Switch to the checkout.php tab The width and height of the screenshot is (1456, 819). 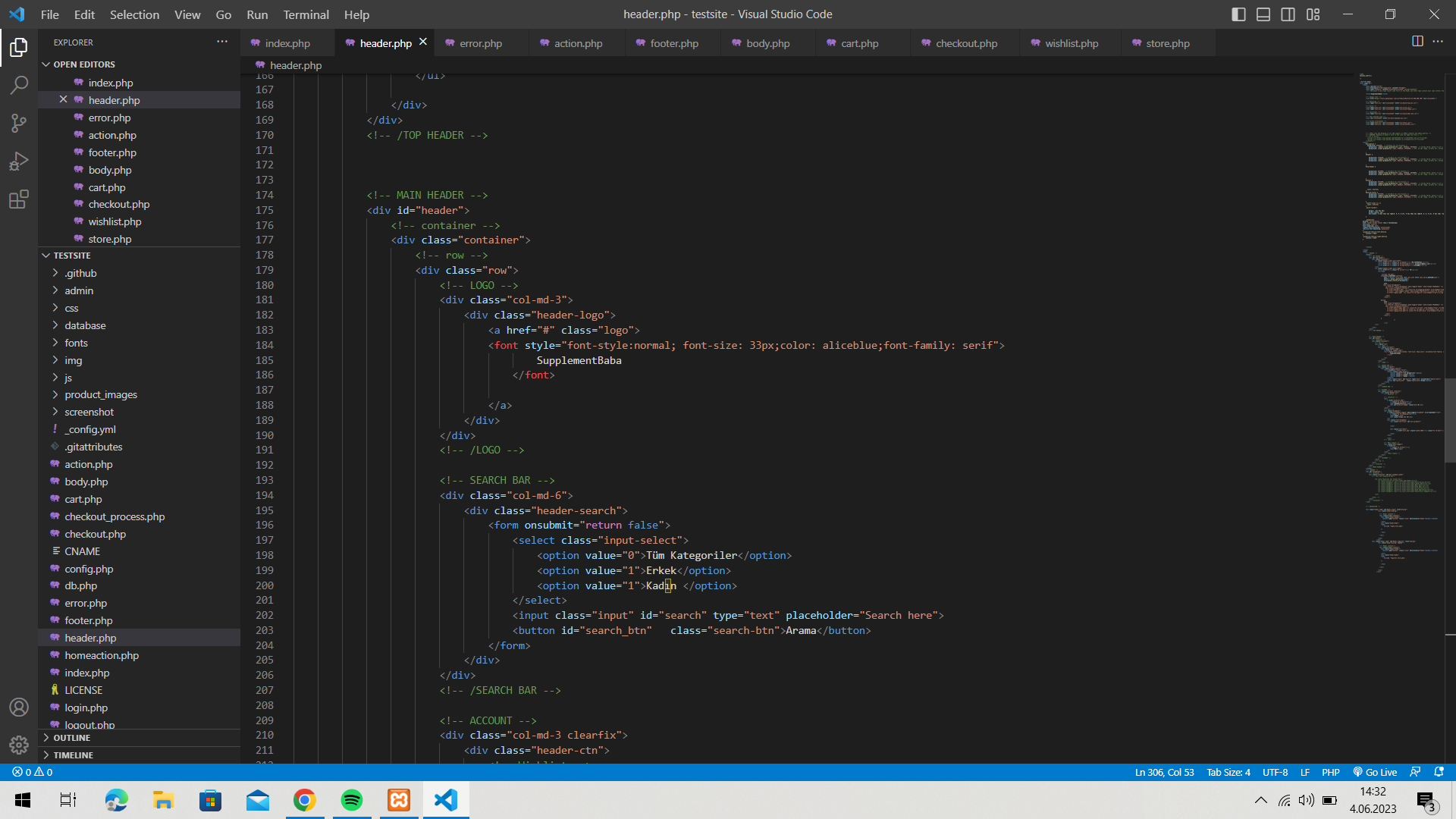(x=965, y=43)
